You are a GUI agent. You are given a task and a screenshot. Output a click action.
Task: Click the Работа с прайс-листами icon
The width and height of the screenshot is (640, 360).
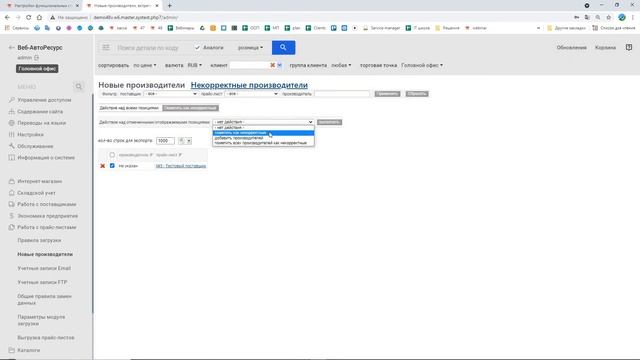tap(11, 227)
